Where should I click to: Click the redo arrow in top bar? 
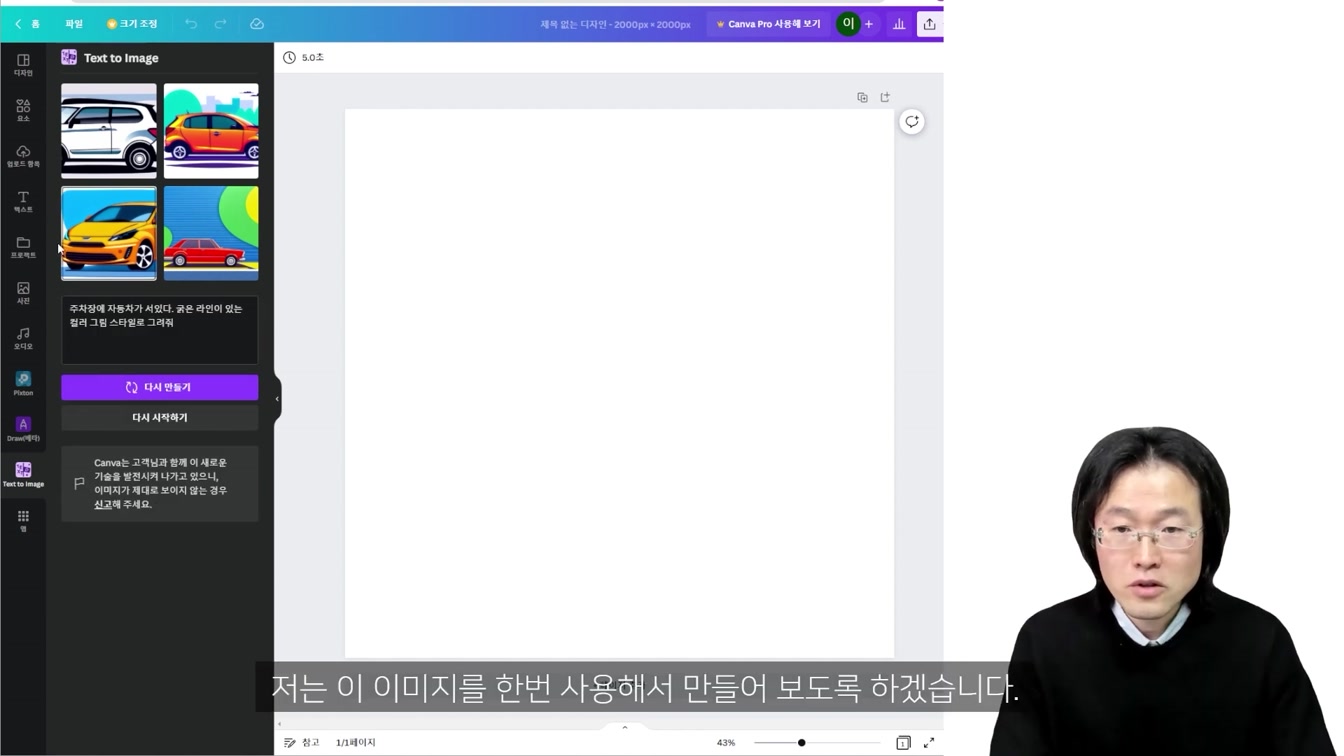click(220, 24)
